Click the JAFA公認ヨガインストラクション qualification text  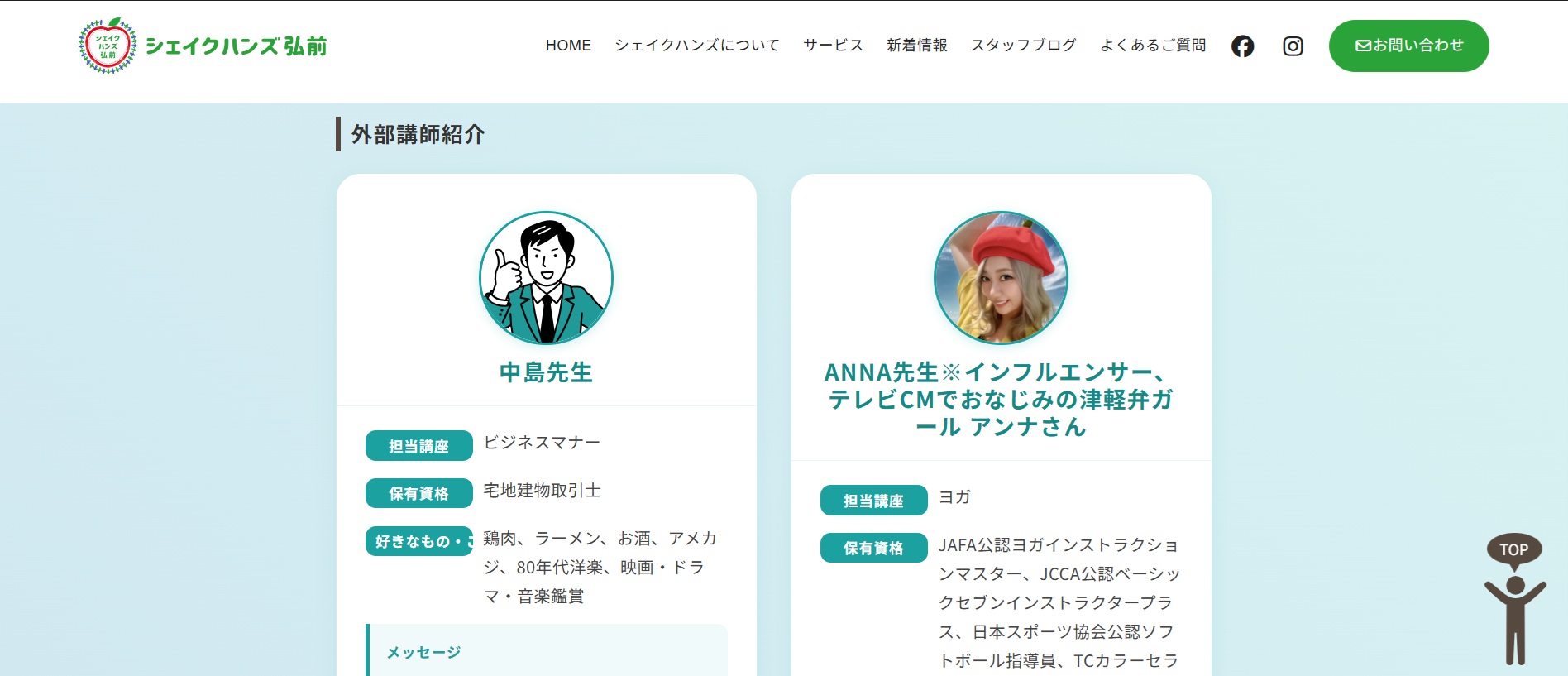pyautogui.click(x=1059, y=602)
